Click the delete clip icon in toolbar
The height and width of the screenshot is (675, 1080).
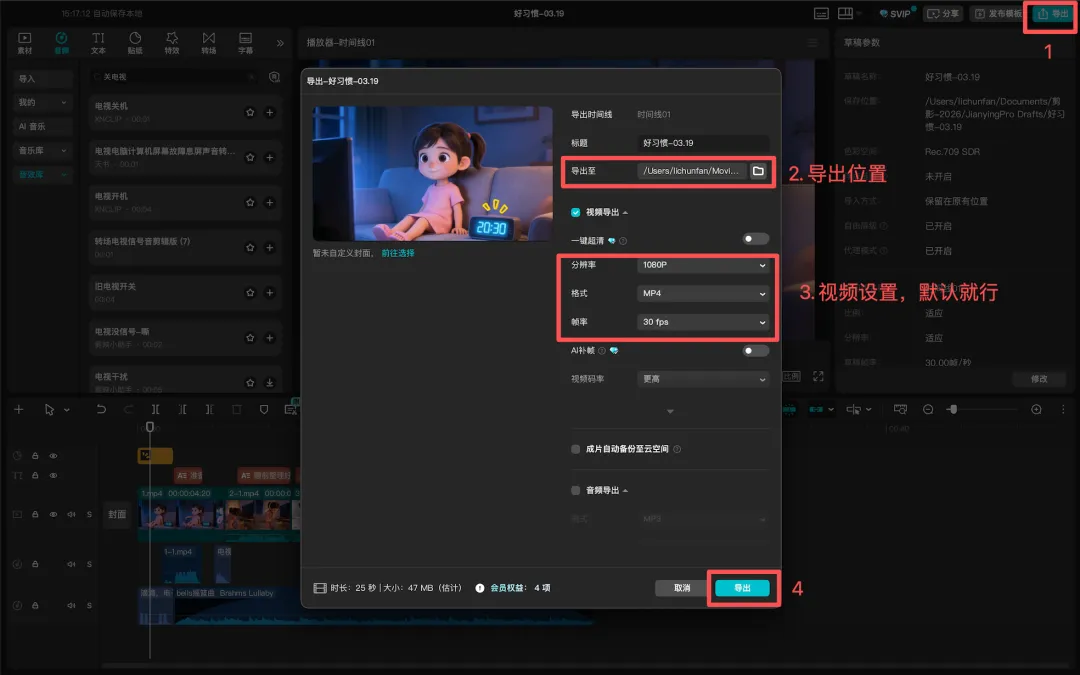pyautogui.click(x=236, y=409)
